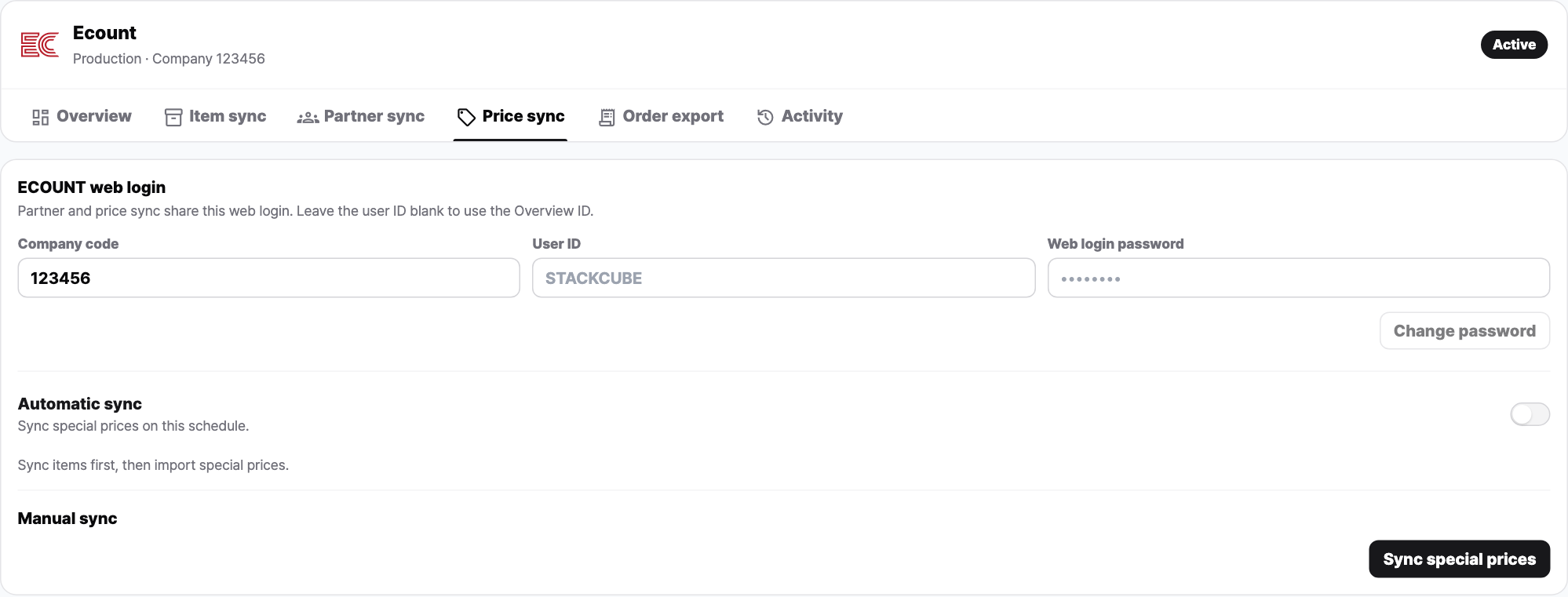
Task: Click the 'Company code' label
Action: tap(68, 244)
